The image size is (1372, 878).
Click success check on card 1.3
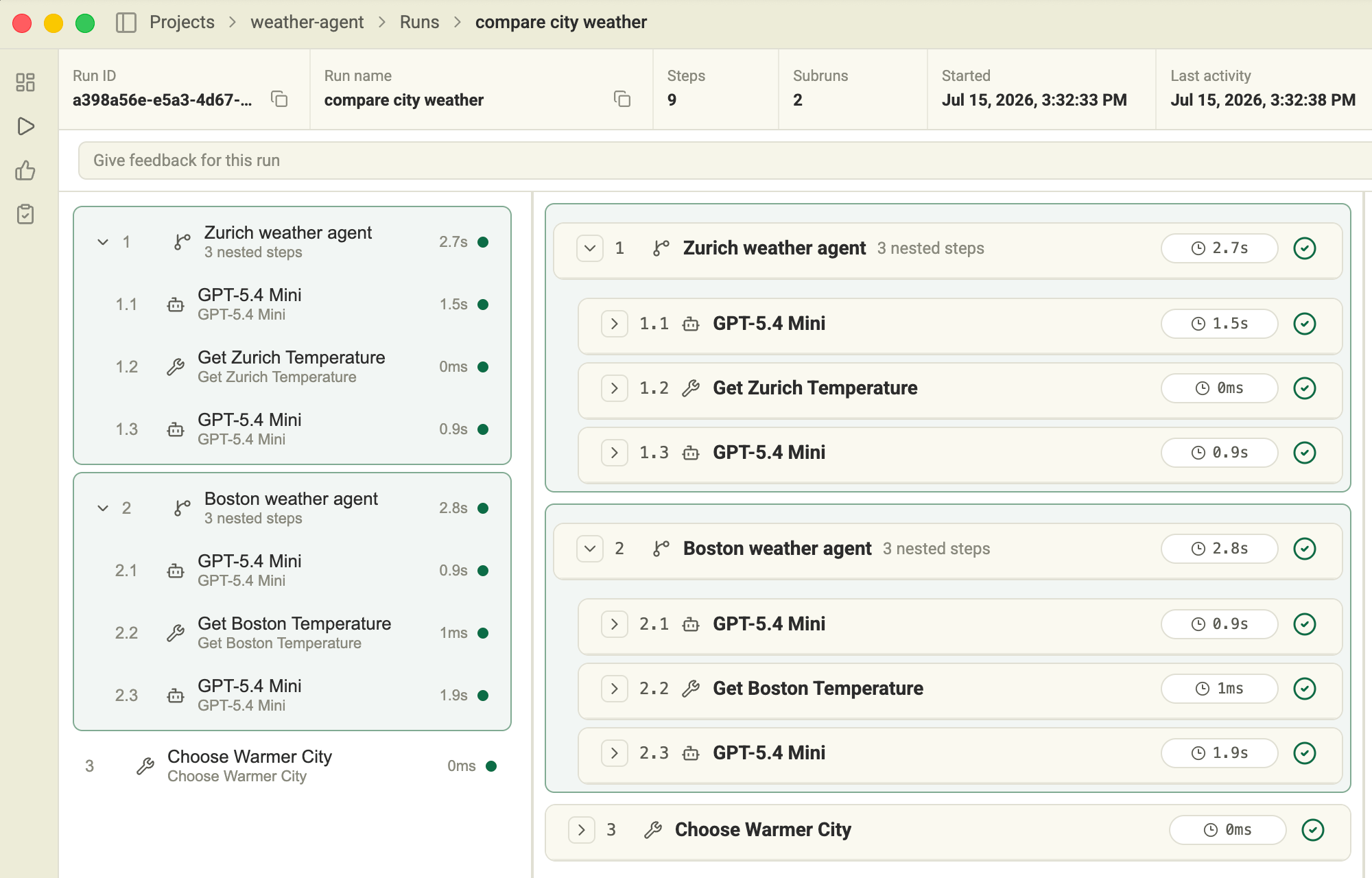point(1304,453)
